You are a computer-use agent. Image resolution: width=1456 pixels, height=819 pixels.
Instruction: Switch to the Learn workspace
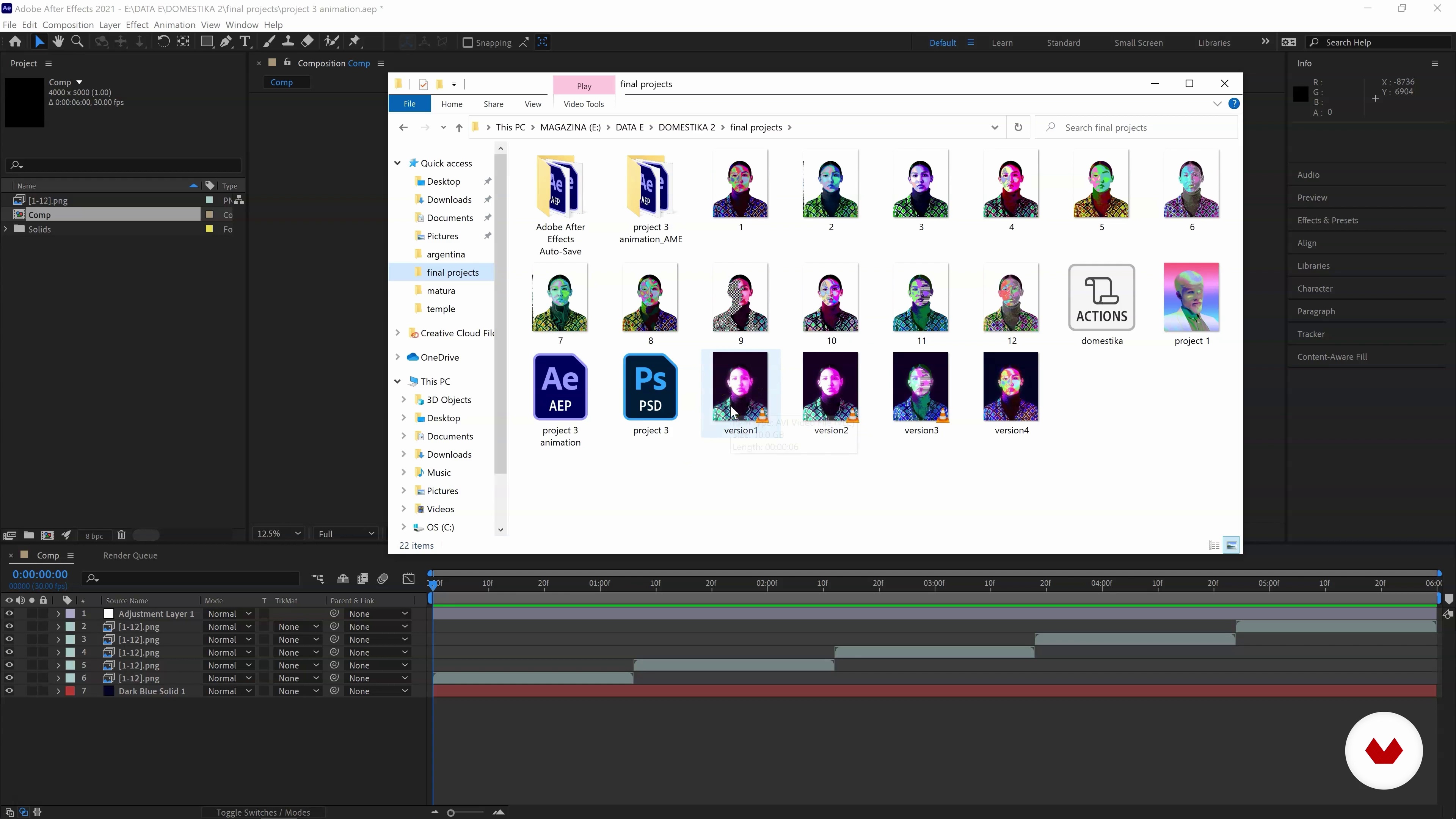pos(1001,42)
